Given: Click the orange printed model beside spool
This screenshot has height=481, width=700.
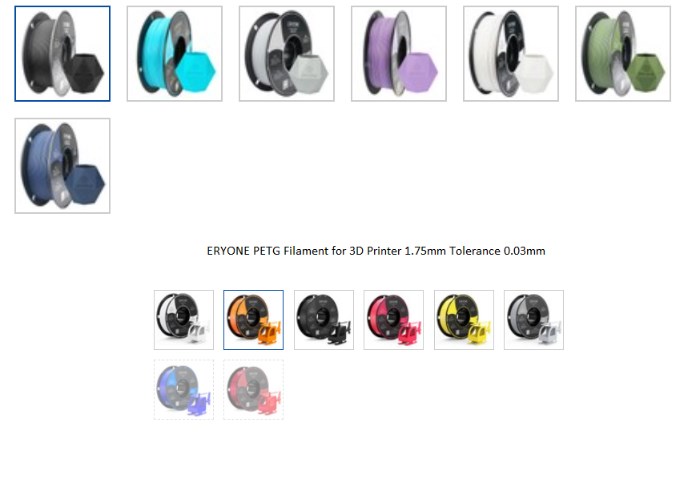Looking at the screenshot, I should pos(269,333).
